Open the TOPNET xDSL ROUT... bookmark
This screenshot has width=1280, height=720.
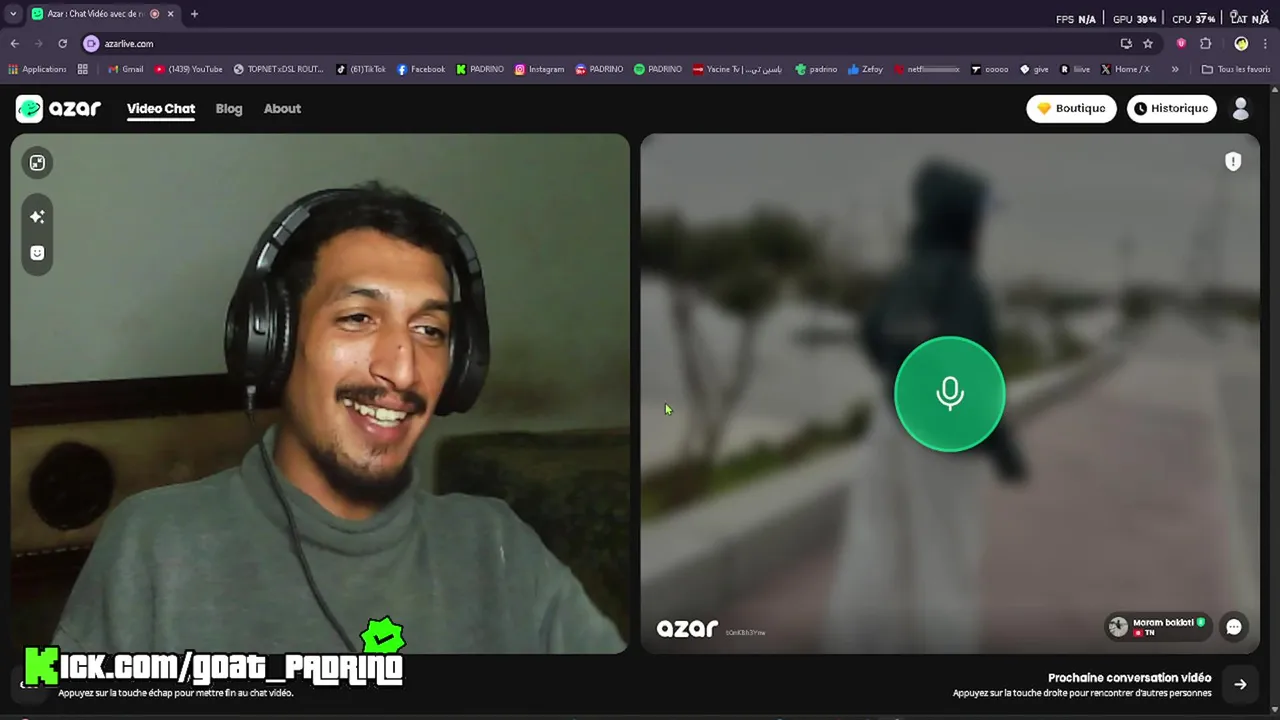tap(278, 69)
